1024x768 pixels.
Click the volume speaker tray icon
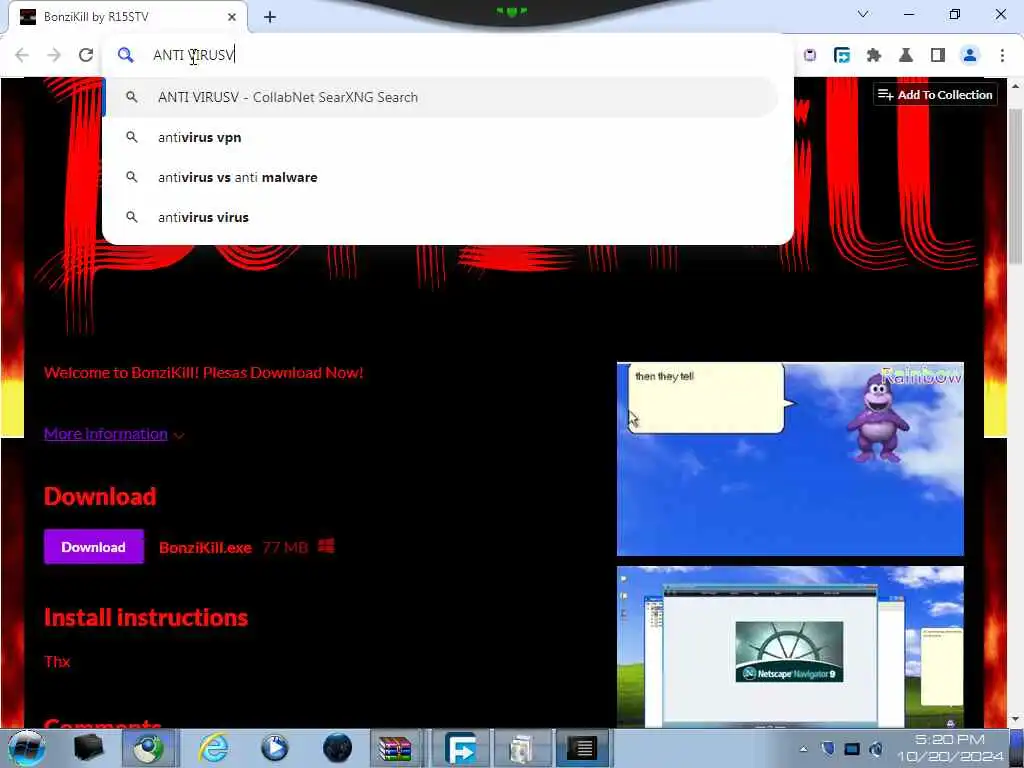876,749
